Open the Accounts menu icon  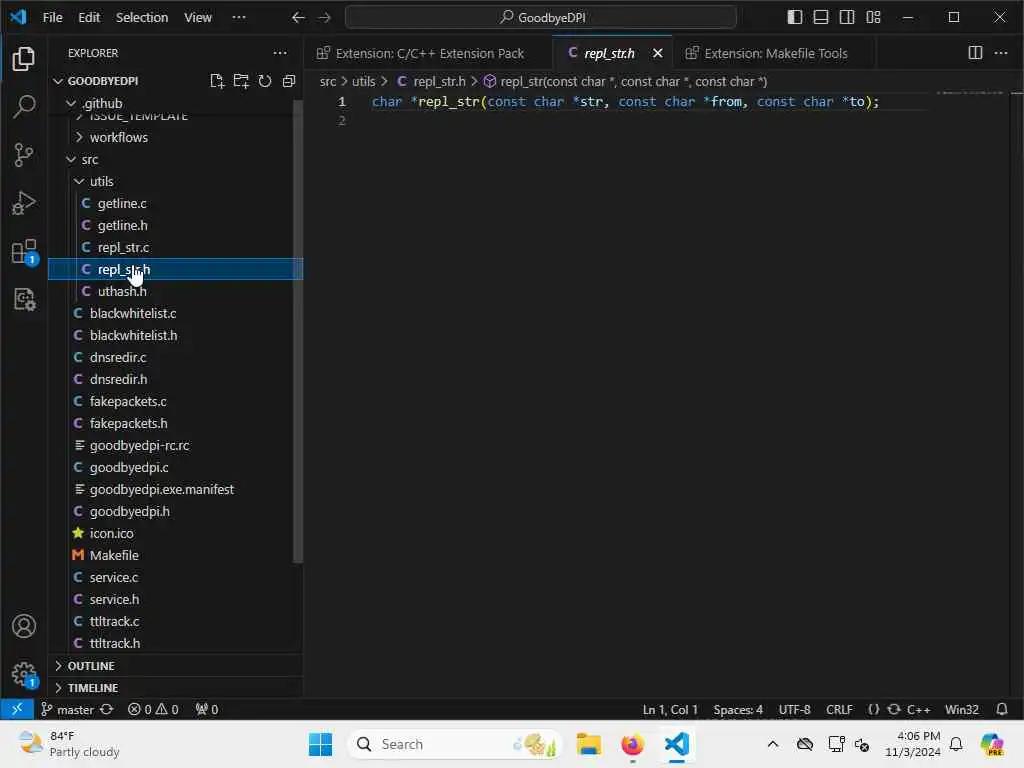click(x=24, y=626)
